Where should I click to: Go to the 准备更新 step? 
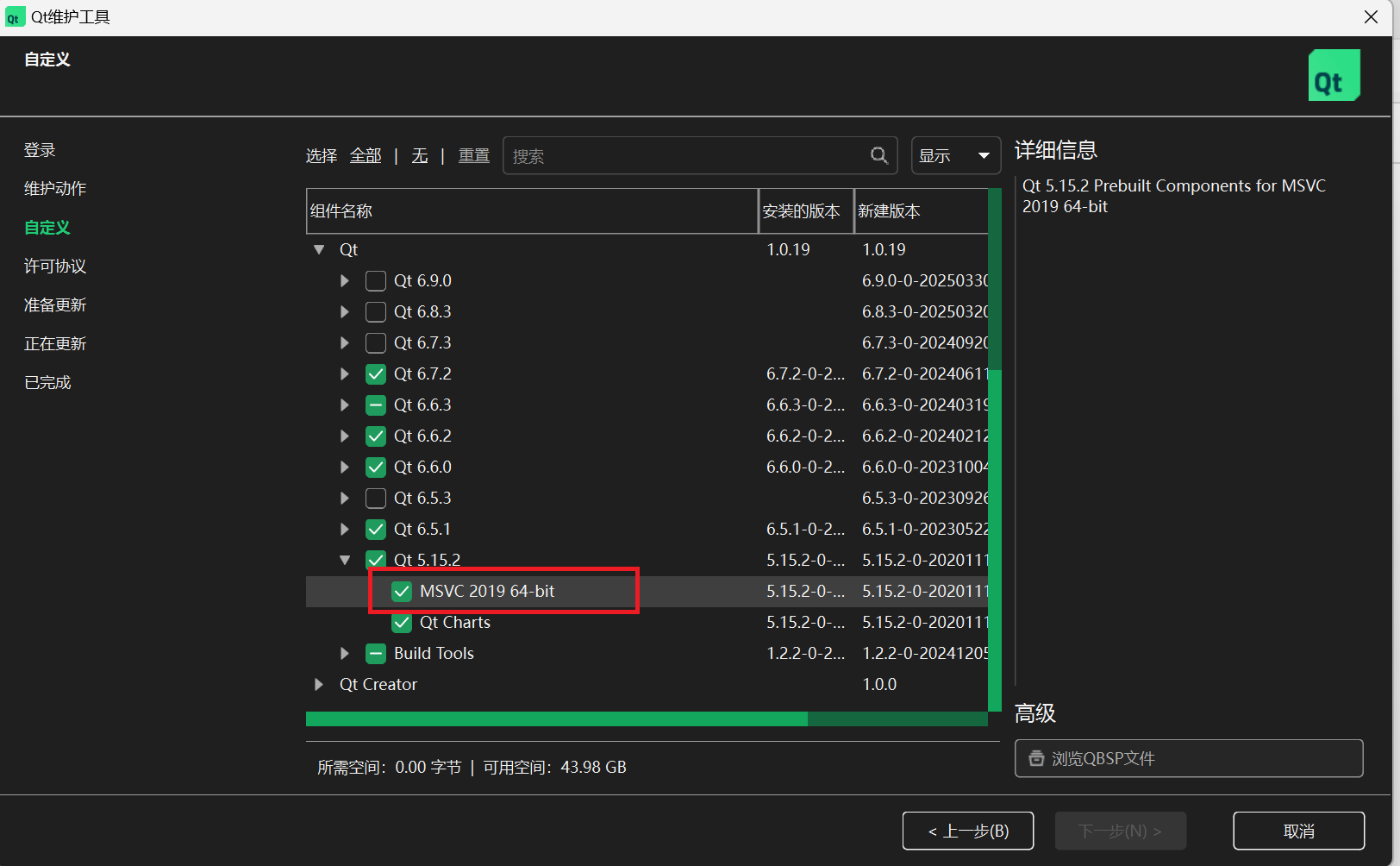click(x=55, y=305)
